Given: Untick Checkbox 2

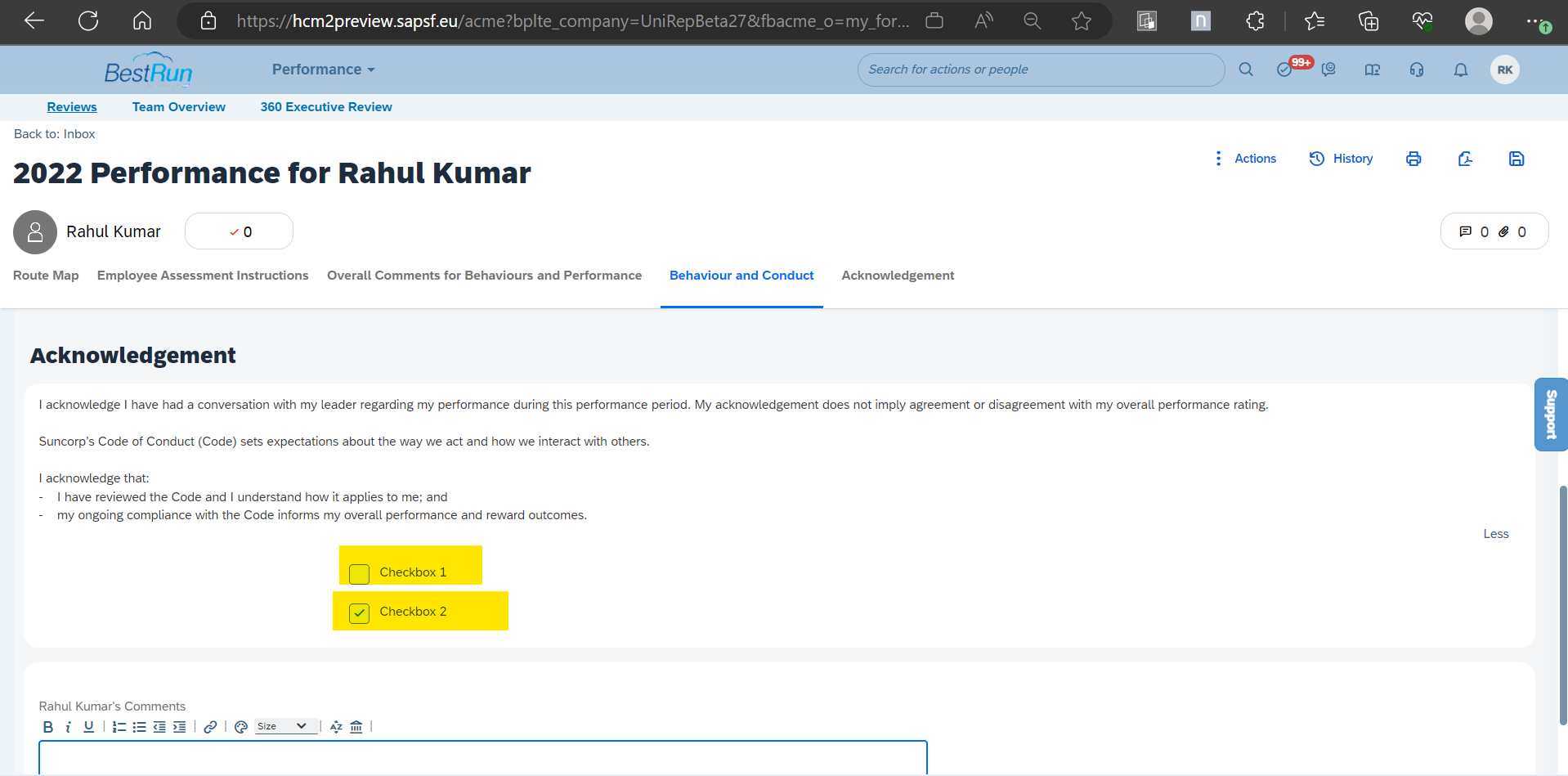Looking at the screenshot, I should 359,612.
